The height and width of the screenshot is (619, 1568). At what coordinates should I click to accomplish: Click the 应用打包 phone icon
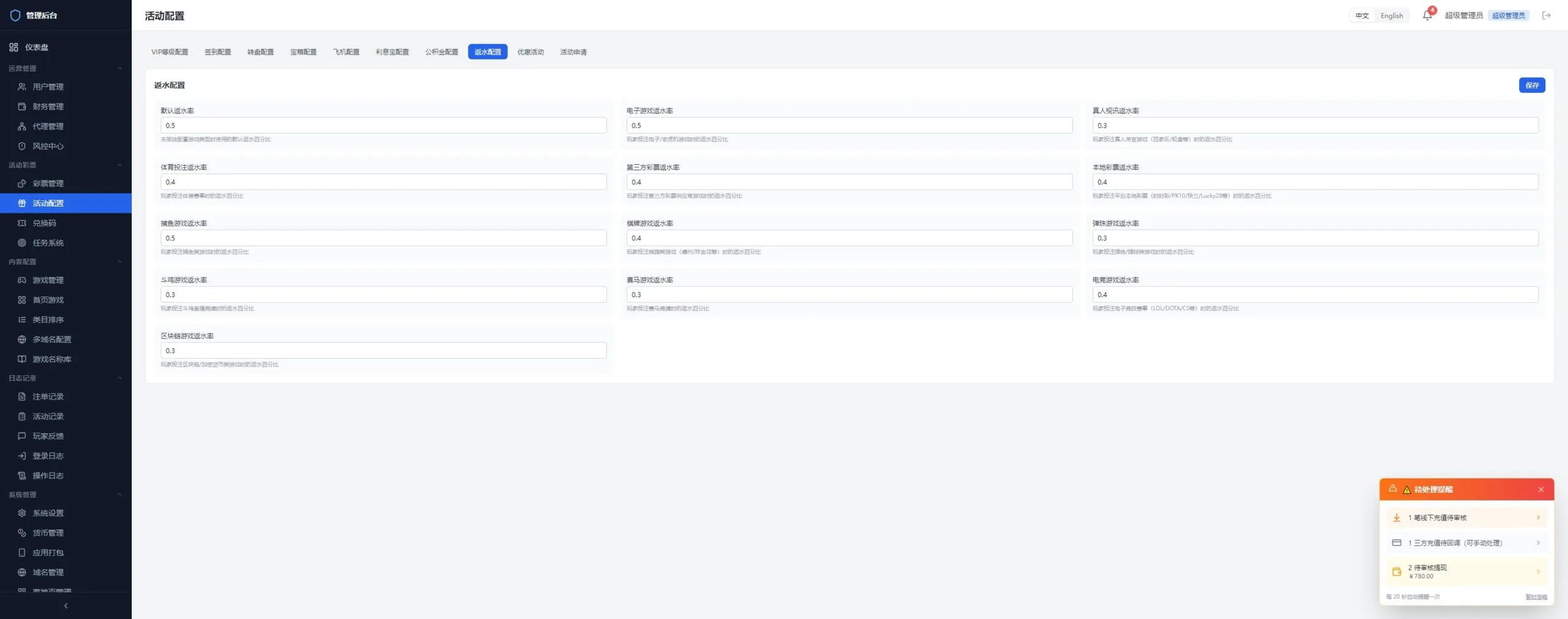(22, 552)
